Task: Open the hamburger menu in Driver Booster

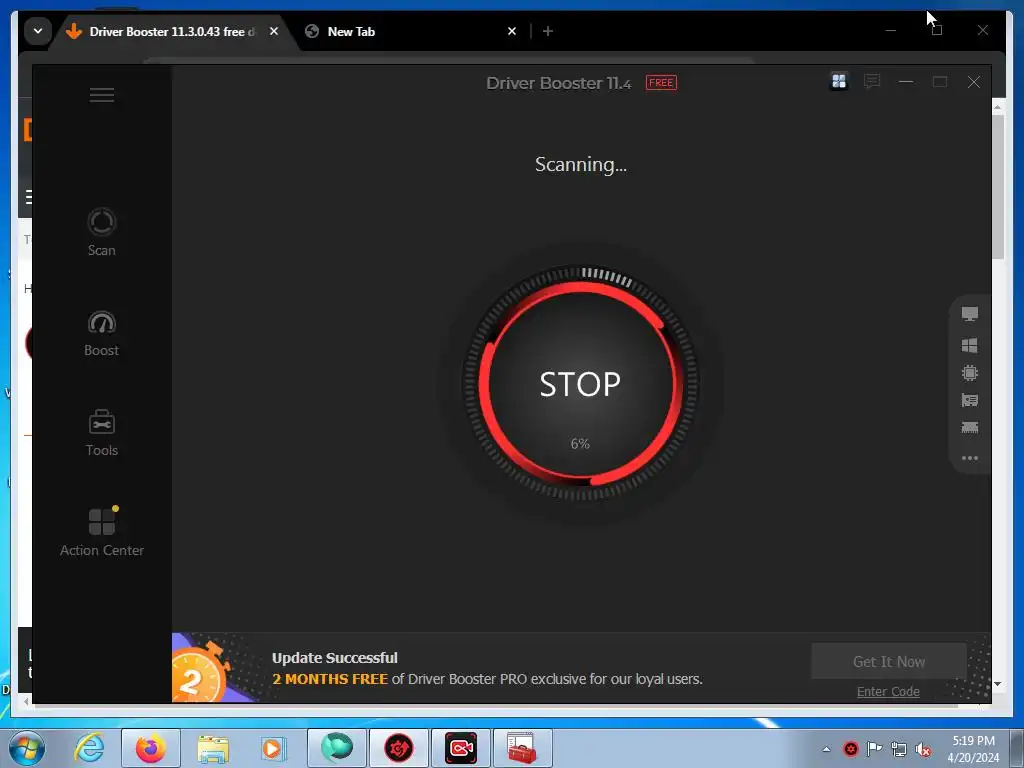Action: 102,95
